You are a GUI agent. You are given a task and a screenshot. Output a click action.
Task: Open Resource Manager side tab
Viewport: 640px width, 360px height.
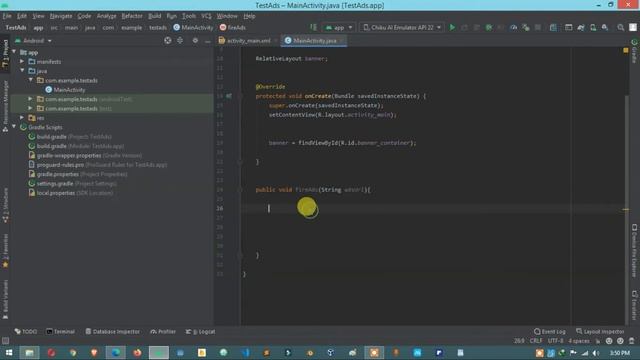[x=5, y=106]
